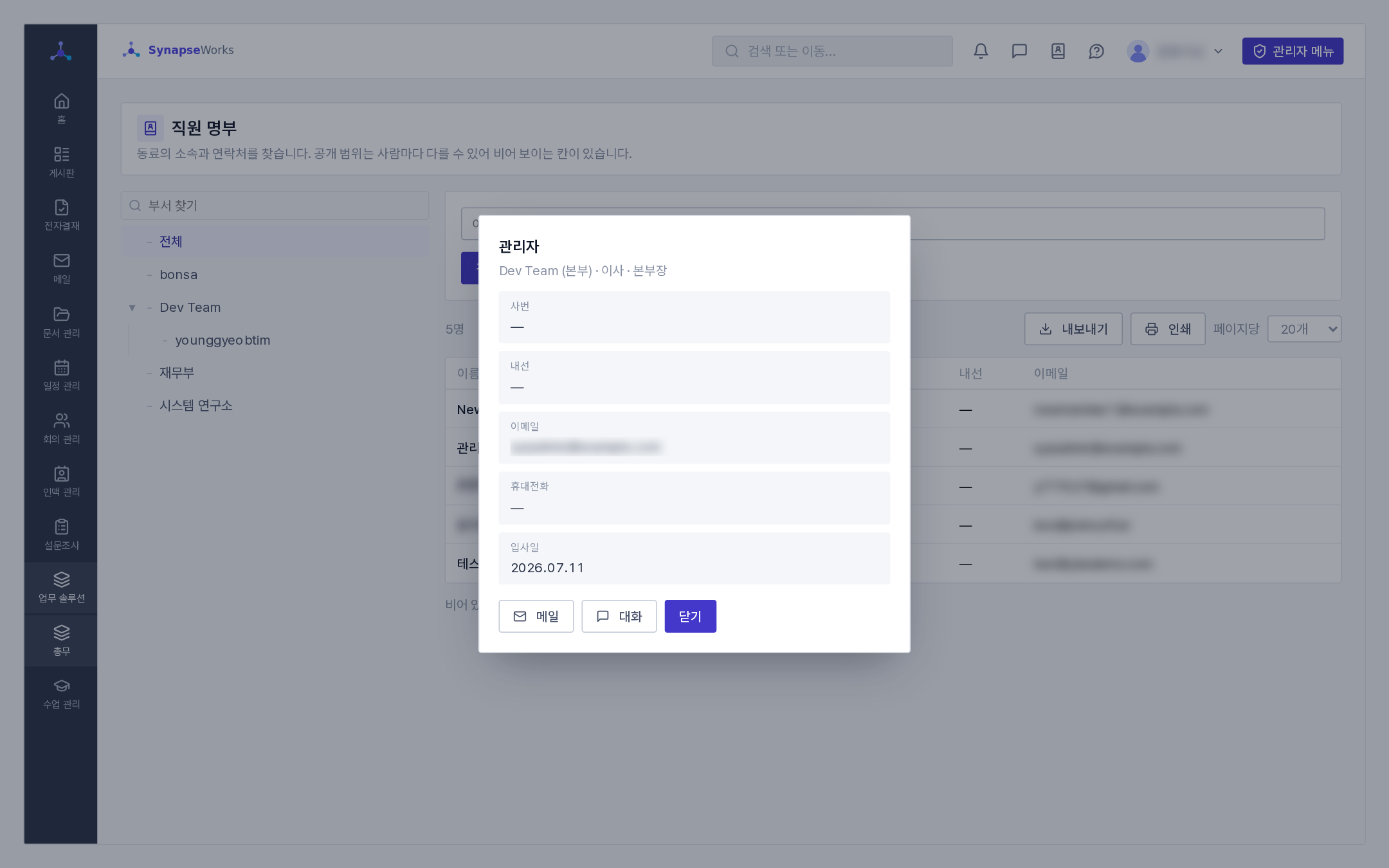Go to 메일 in the sidebar
Viewport: 1389px width, 868px height.
pyautogui.click(x=61, y=269)
